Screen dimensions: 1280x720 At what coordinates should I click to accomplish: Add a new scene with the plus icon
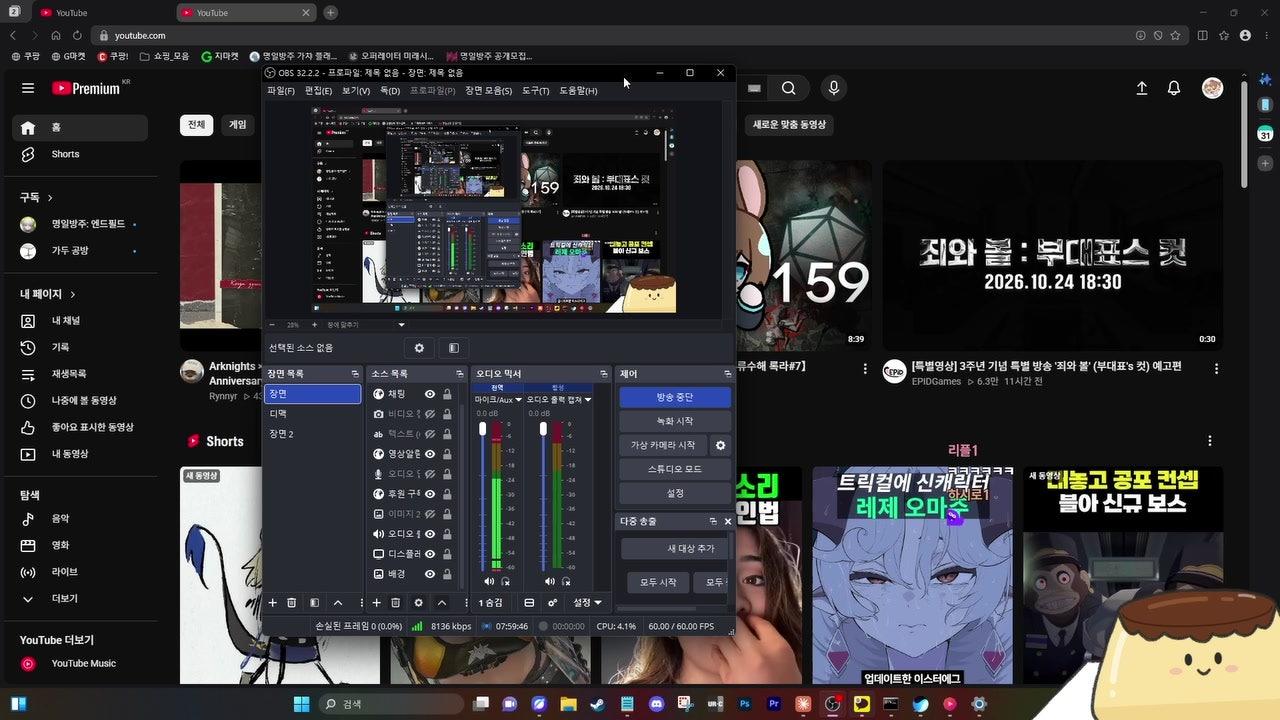tap(272, 603)
